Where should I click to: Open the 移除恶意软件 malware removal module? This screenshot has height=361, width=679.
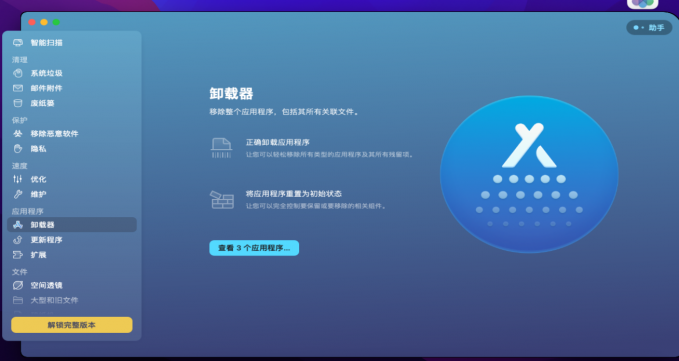point(71,134)
